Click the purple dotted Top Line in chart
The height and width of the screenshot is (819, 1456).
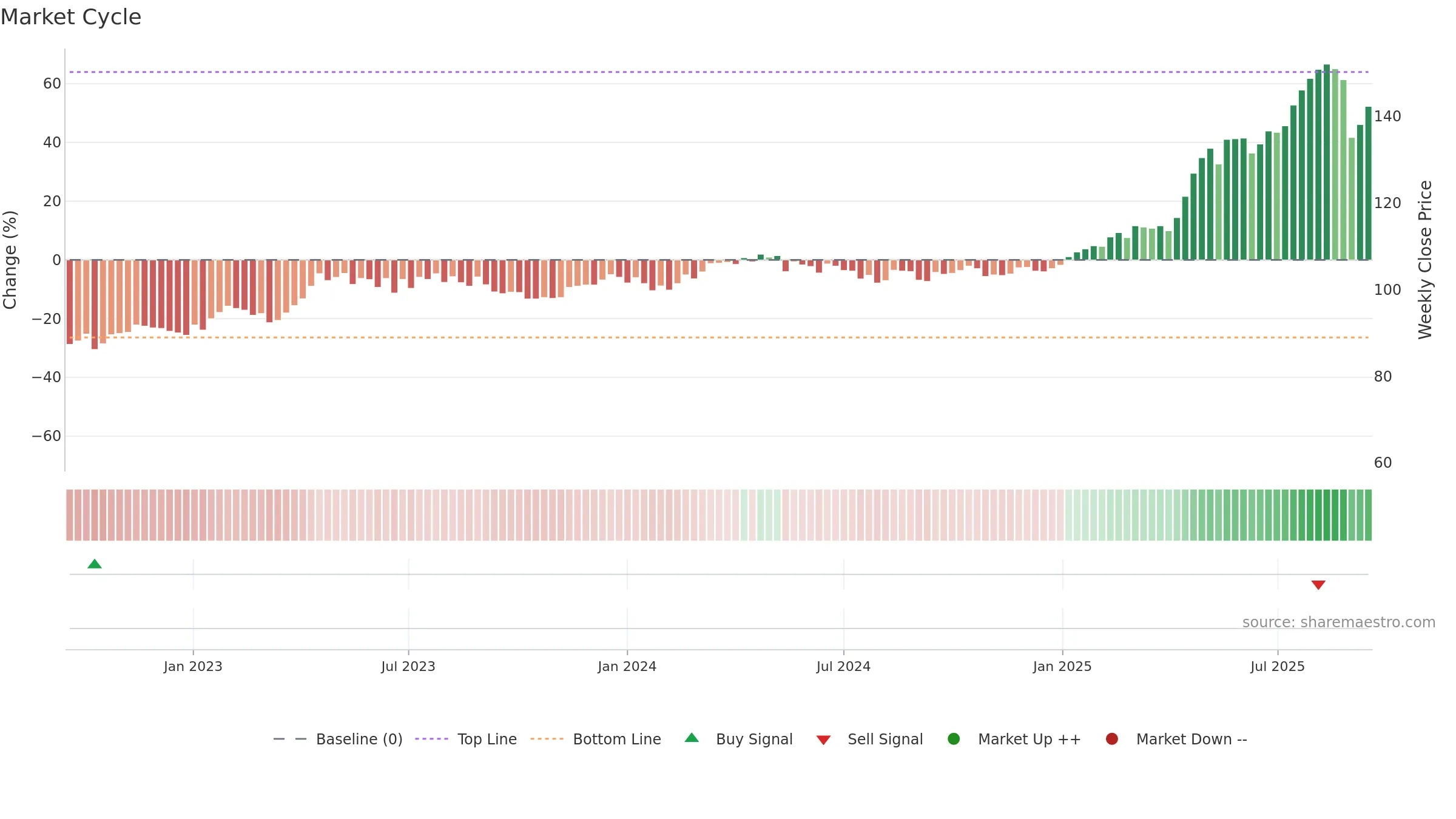[x=719, y=72]
